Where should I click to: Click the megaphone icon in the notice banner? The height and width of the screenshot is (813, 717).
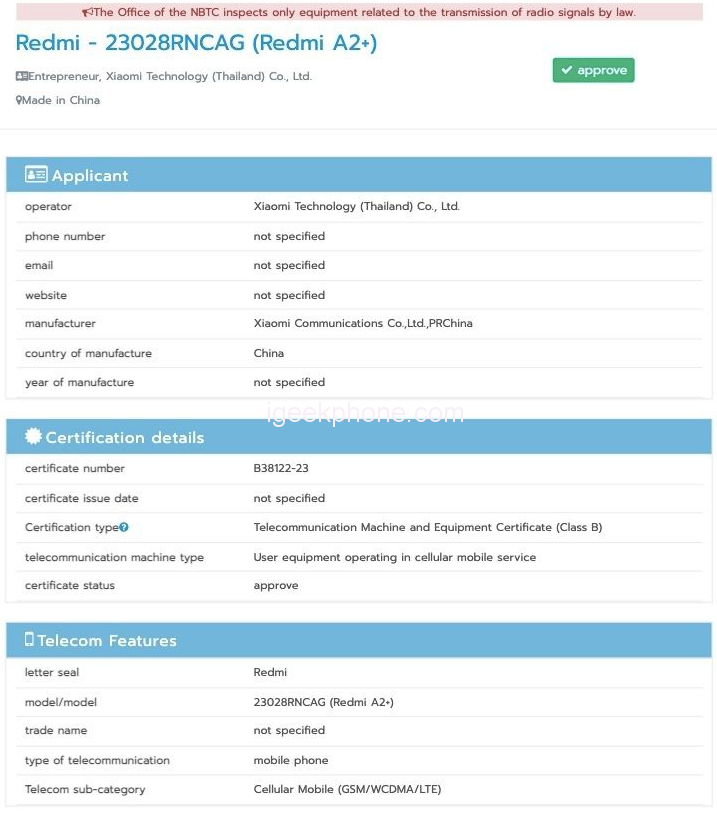pyautogui.click(x=87, y=13)
